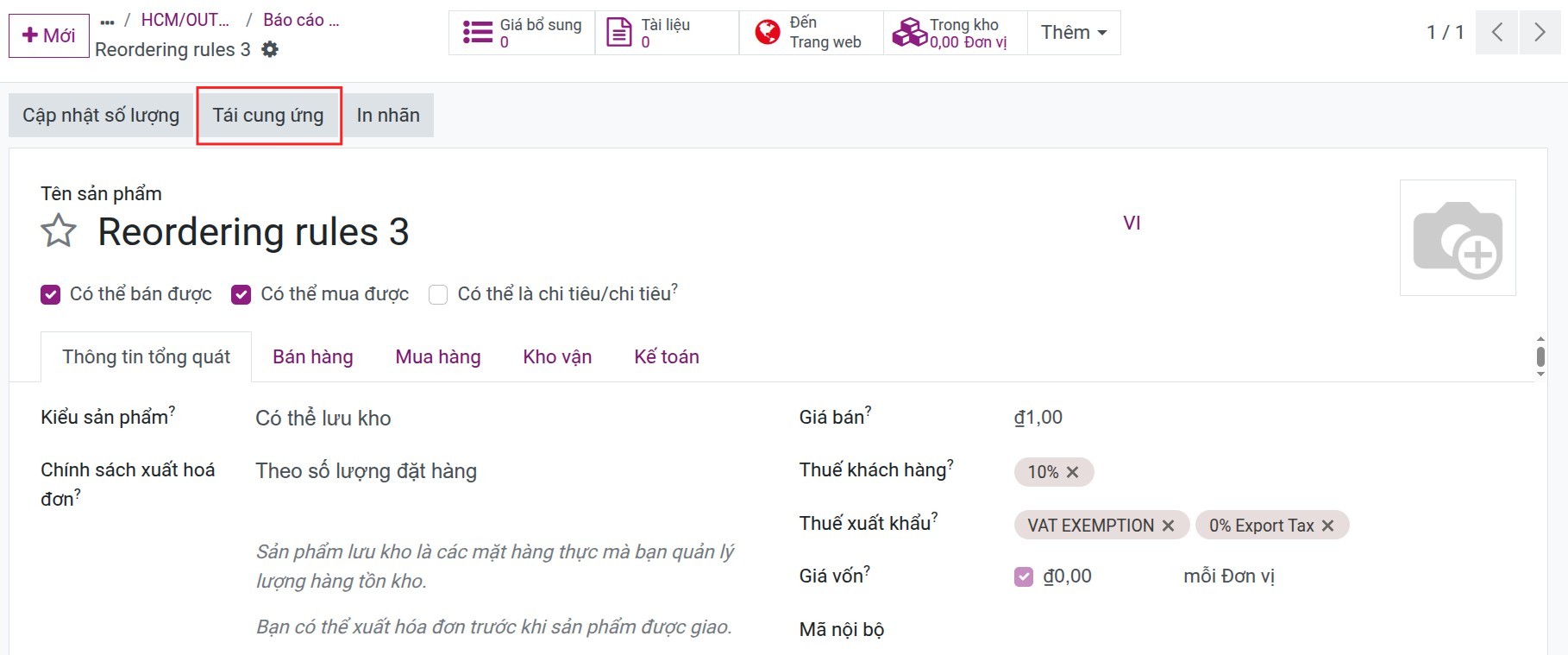Image resolution: width=1568 pixels, height=655 pixels.
Task: Toggle Có thể mua được checkbox
Action: [x=241, y=294]
